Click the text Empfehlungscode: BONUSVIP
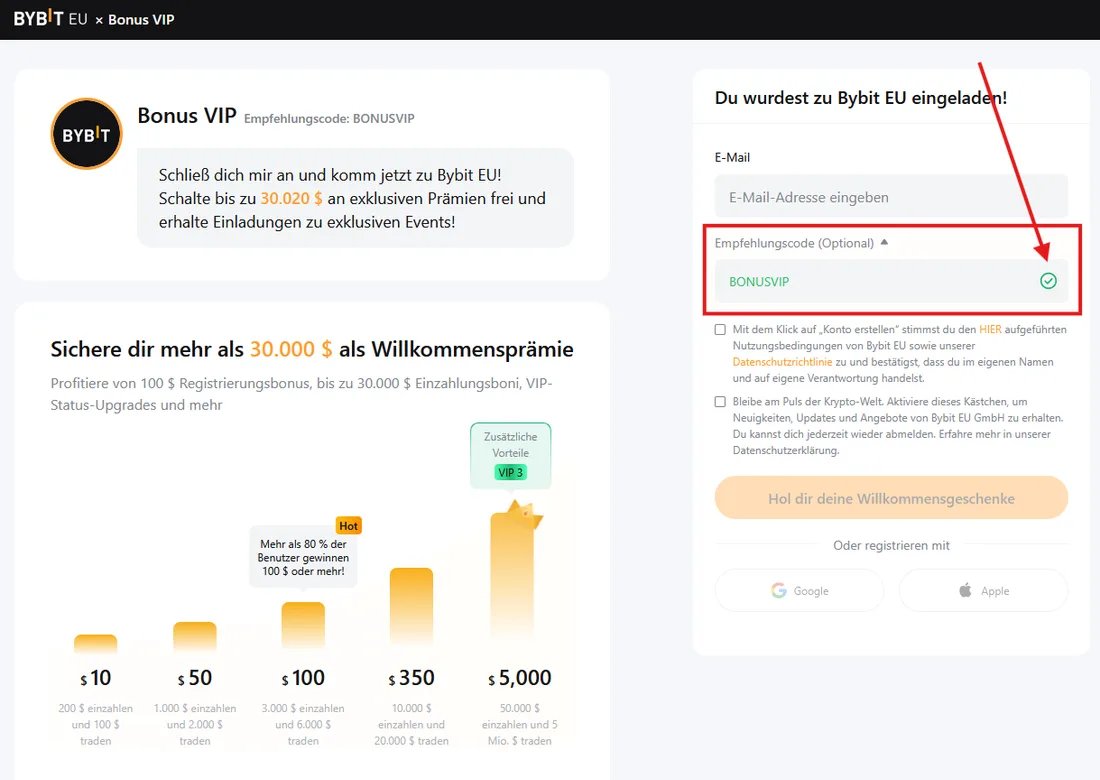The width and height of the screenshot is (1100, 780). 329,119
